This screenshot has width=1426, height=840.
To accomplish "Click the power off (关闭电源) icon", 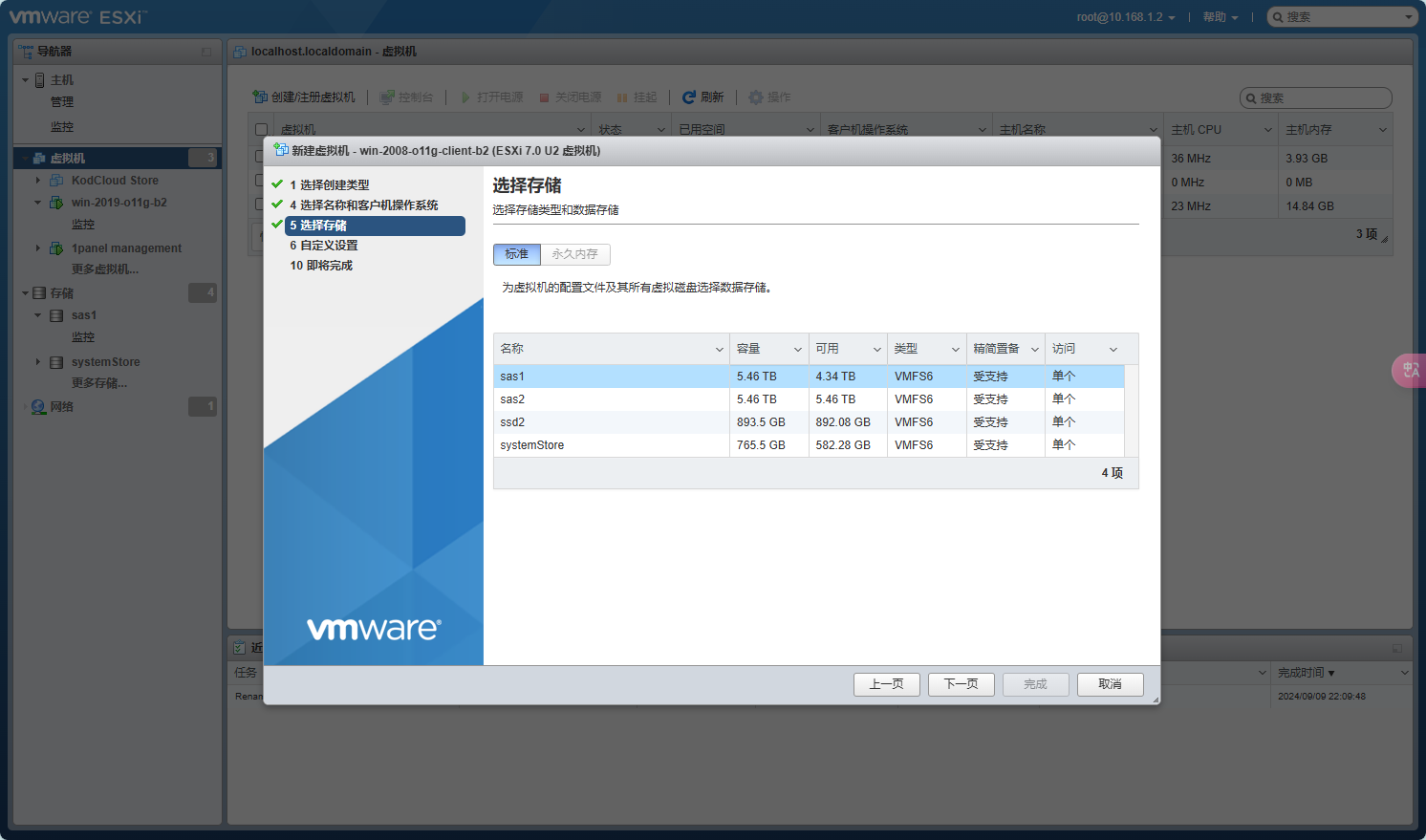I will pyautogui.click(x=544, y=97).
